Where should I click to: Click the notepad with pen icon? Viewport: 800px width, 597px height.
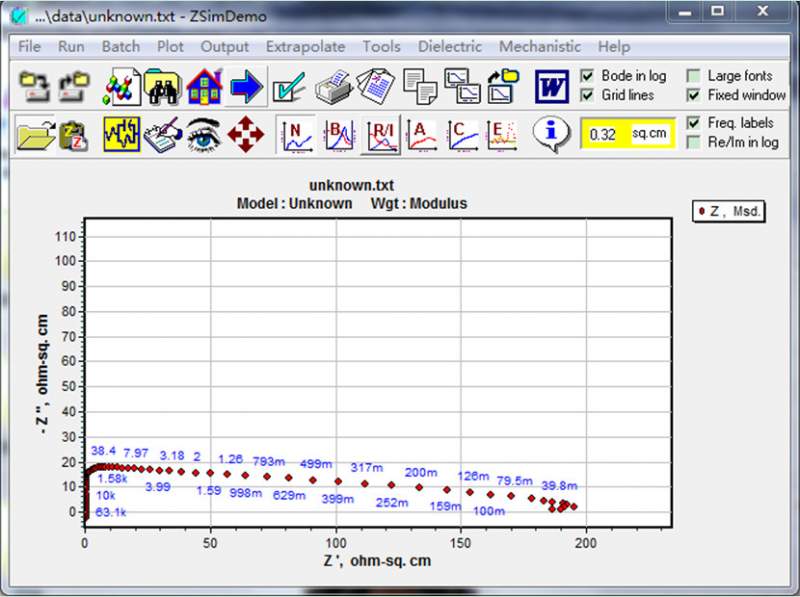coord(163,135)
